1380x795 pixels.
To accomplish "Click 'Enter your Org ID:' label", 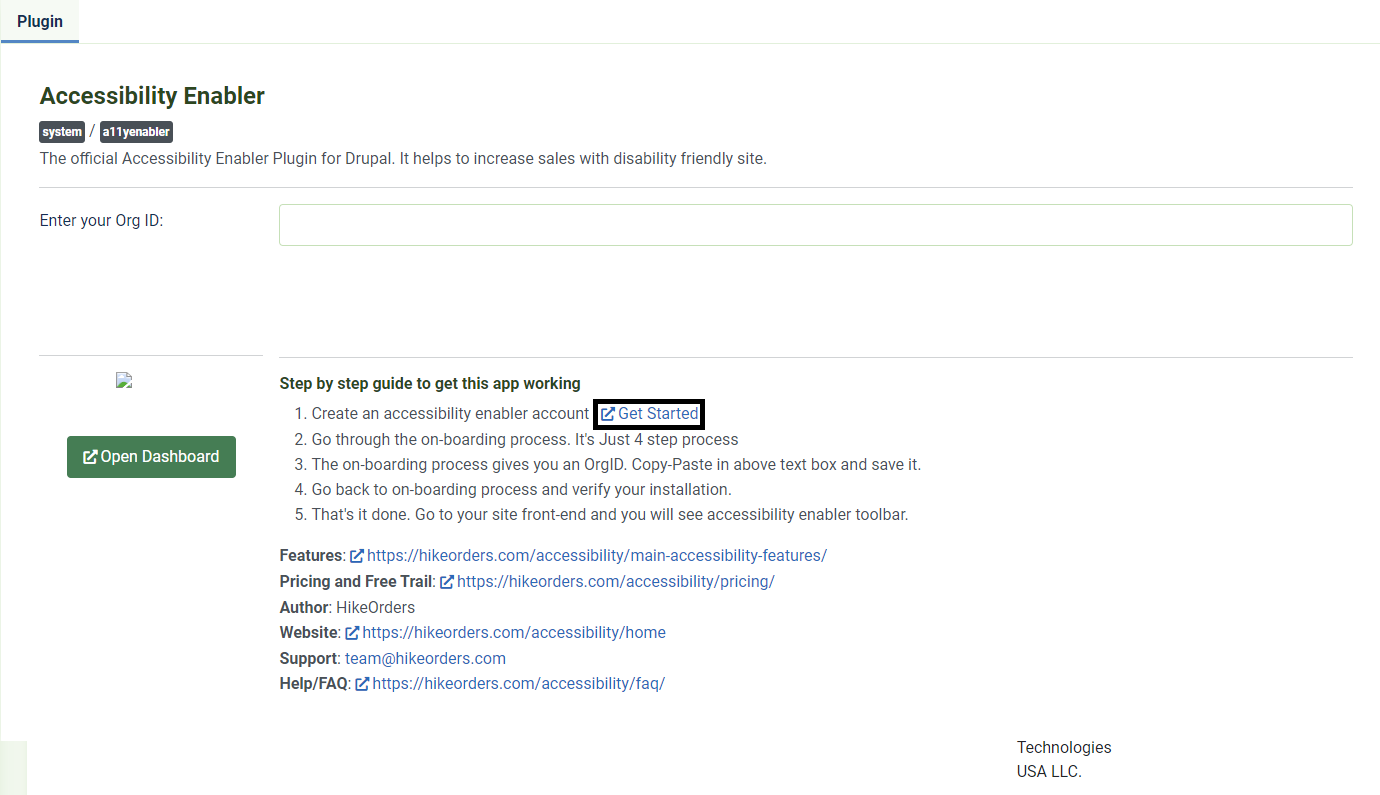I will pyautogui.click(x=101, y=221).
